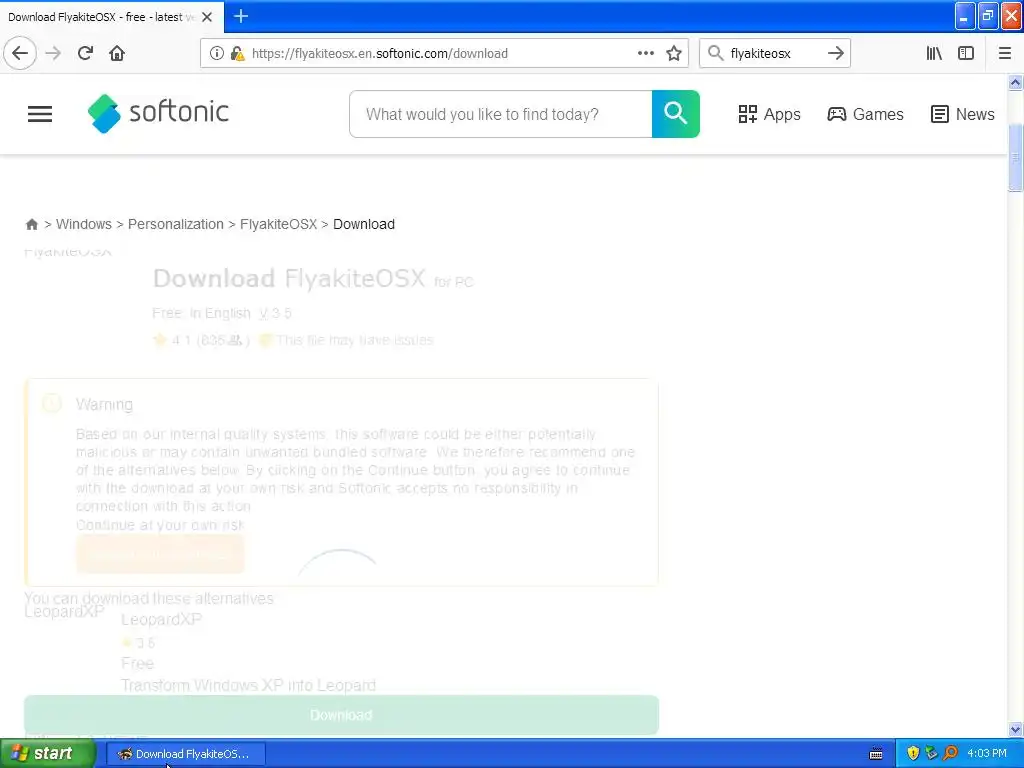
Task: Click the green Download button
Action: pyautogui.click(x=342, y=715)
